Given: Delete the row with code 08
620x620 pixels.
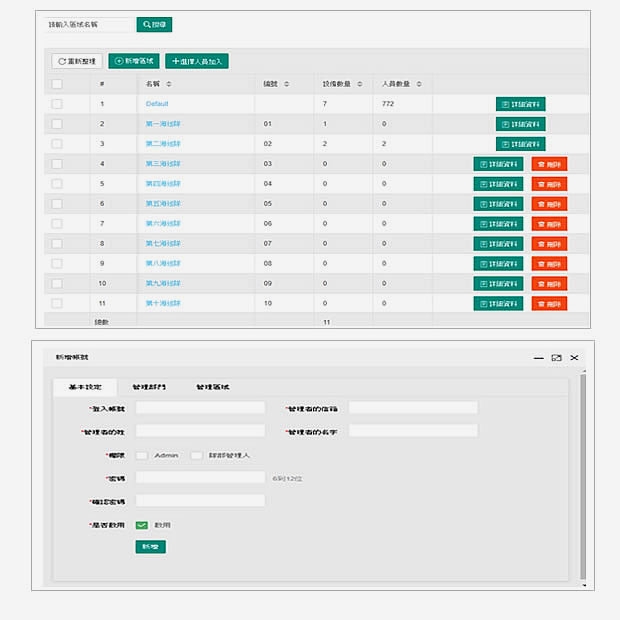Looking at the screenshot, I should click(549, 263).
